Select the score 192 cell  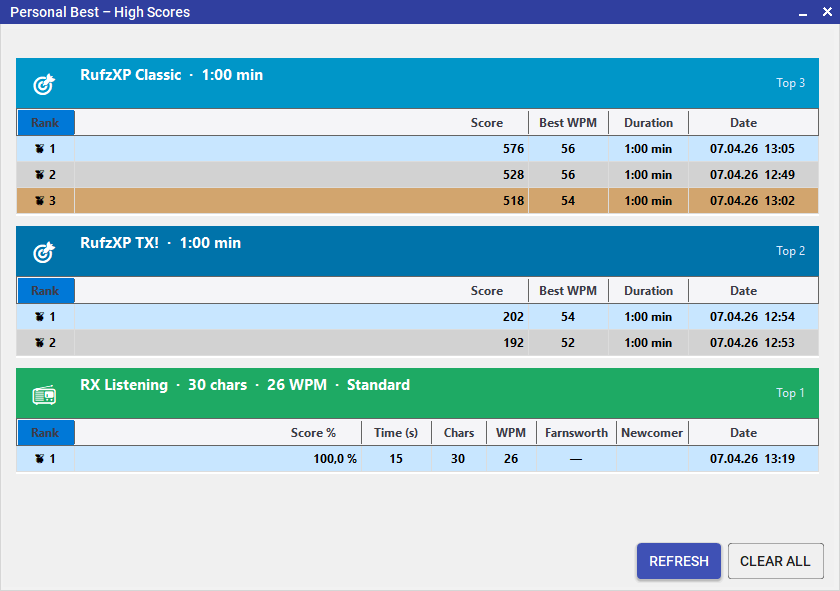pyautogui.click(x=302, y=343)
